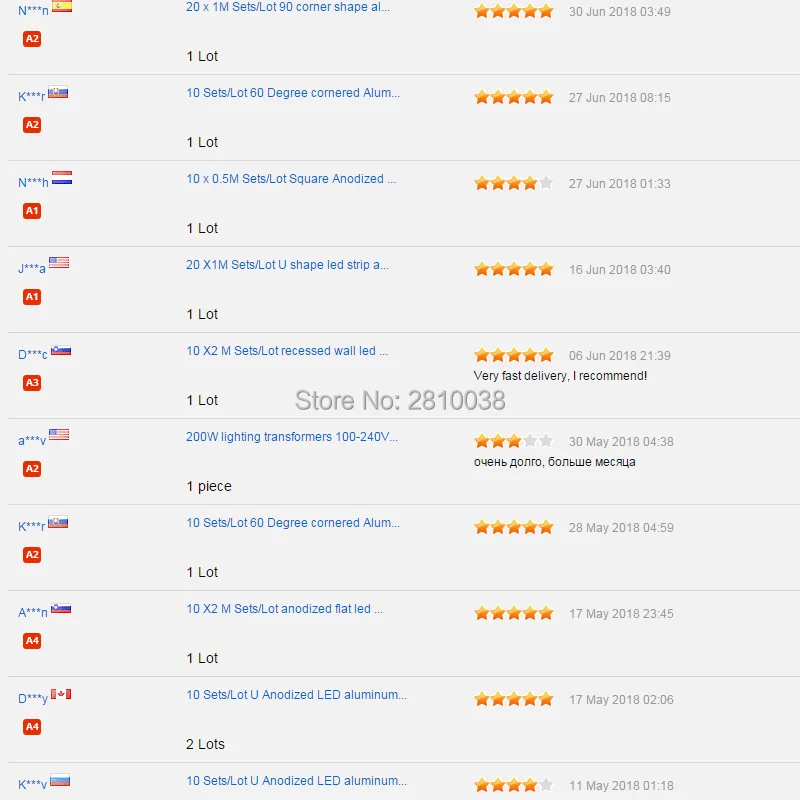Open the U Anodized LED aluminum link in D***y's row
This screenshot has width=800, height=800.
tap(296, 695)
